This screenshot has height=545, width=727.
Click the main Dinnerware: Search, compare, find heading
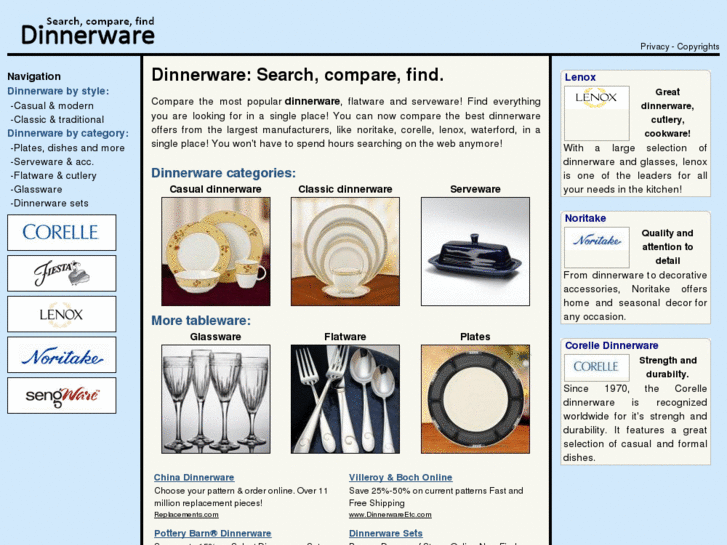(x=298, y=75)
